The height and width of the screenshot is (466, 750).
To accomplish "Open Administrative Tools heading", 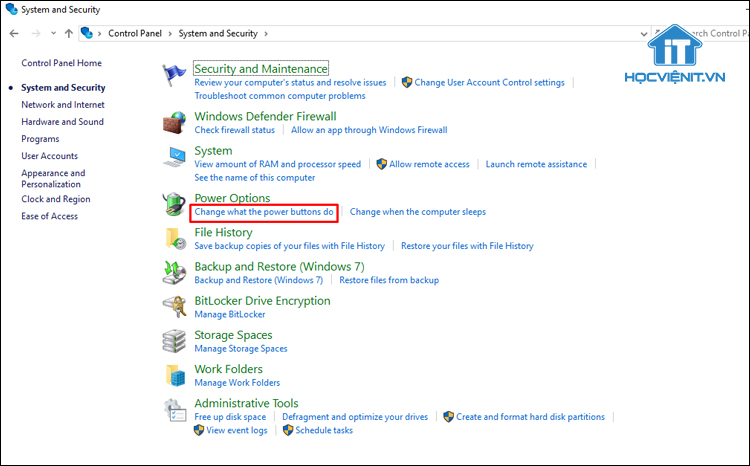I will click(246, 403).
